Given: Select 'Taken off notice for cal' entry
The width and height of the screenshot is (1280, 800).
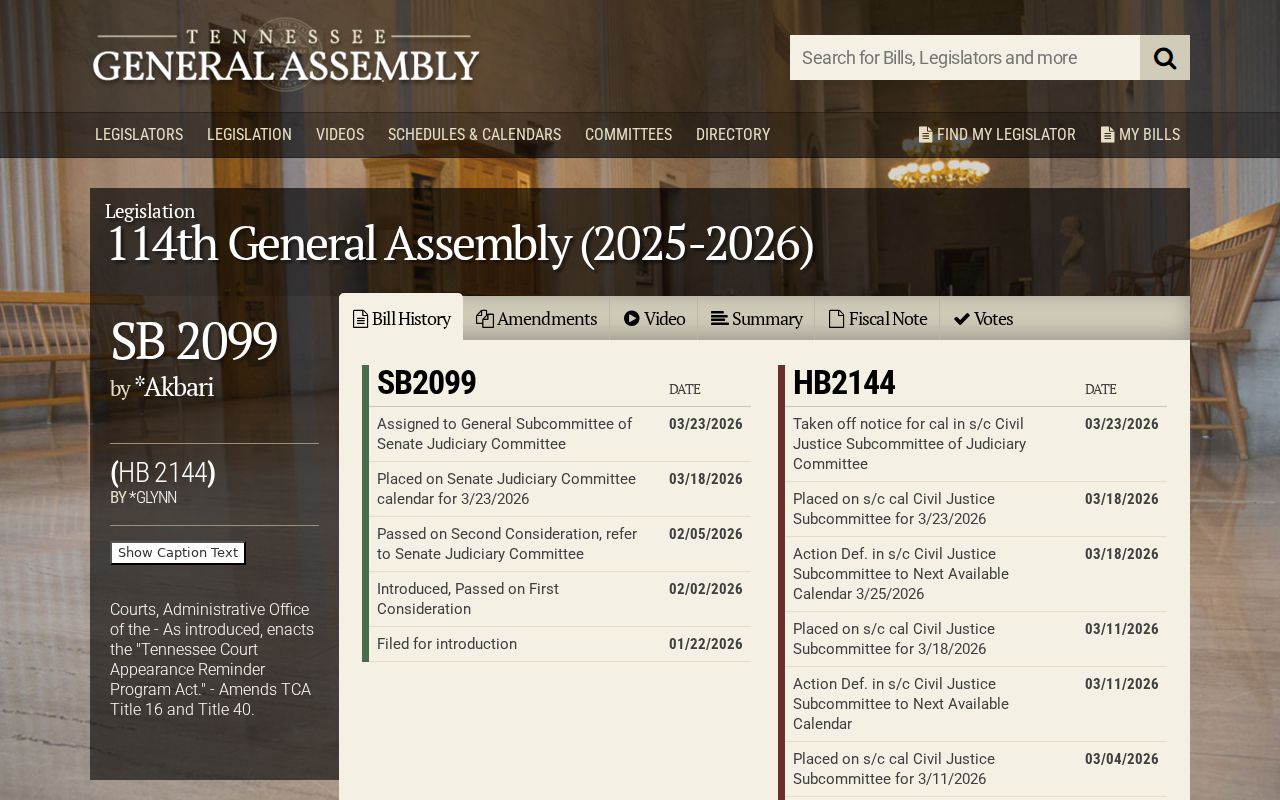Looking at the screenshot, I should 909,444.
